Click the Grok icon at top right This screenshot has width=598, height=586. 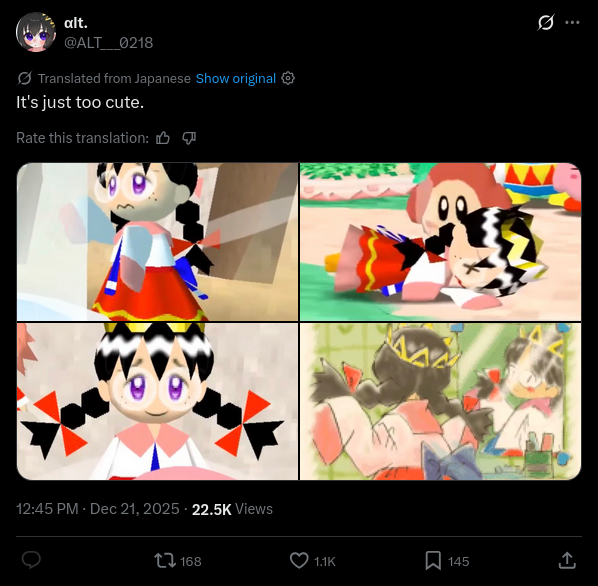[x=545, y=23]
